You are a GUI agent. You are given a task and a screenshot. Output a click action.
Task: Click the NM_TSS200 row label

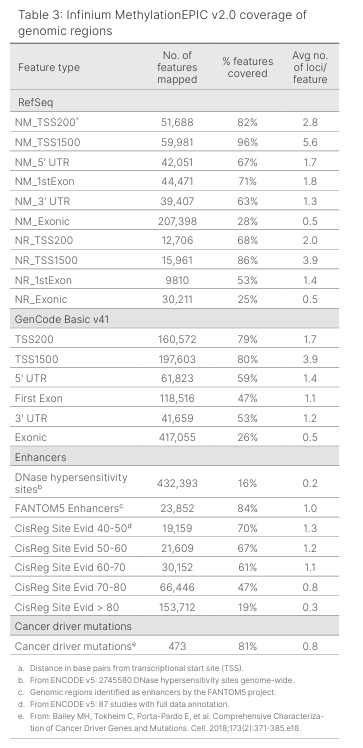47,122
